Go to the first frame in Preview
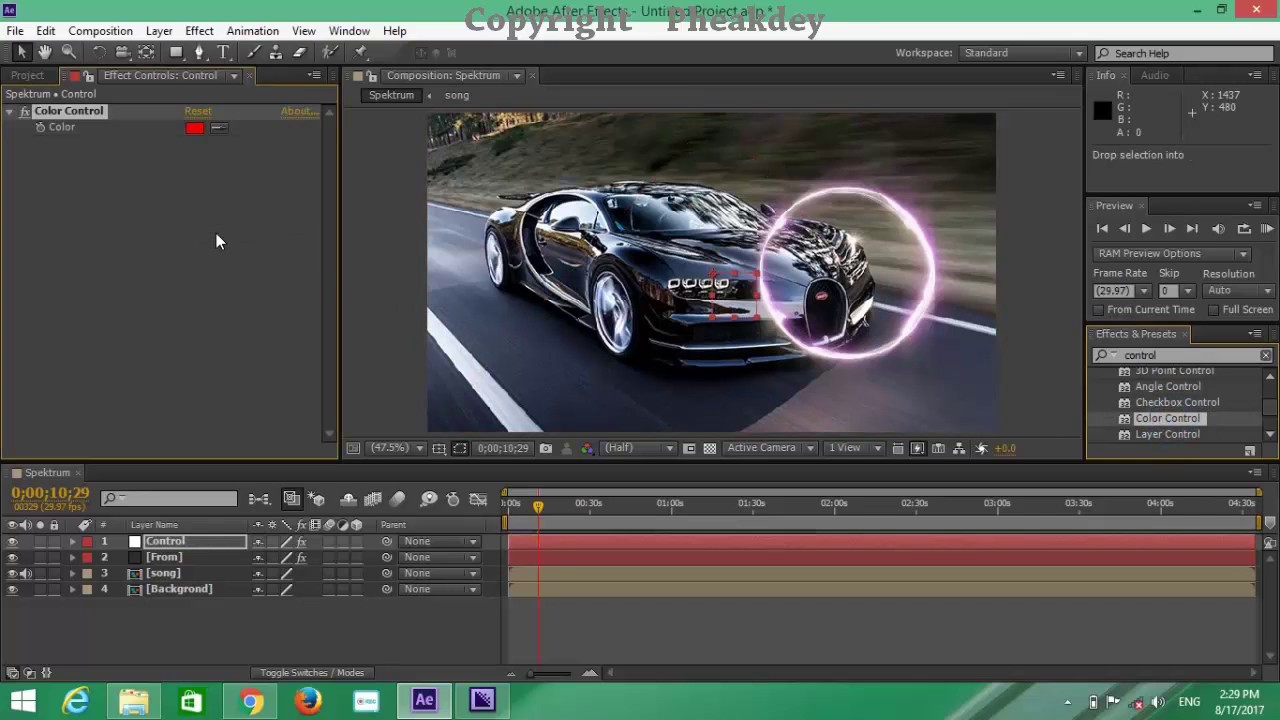The image size is (1280, 720). [x=1102, y=229]
